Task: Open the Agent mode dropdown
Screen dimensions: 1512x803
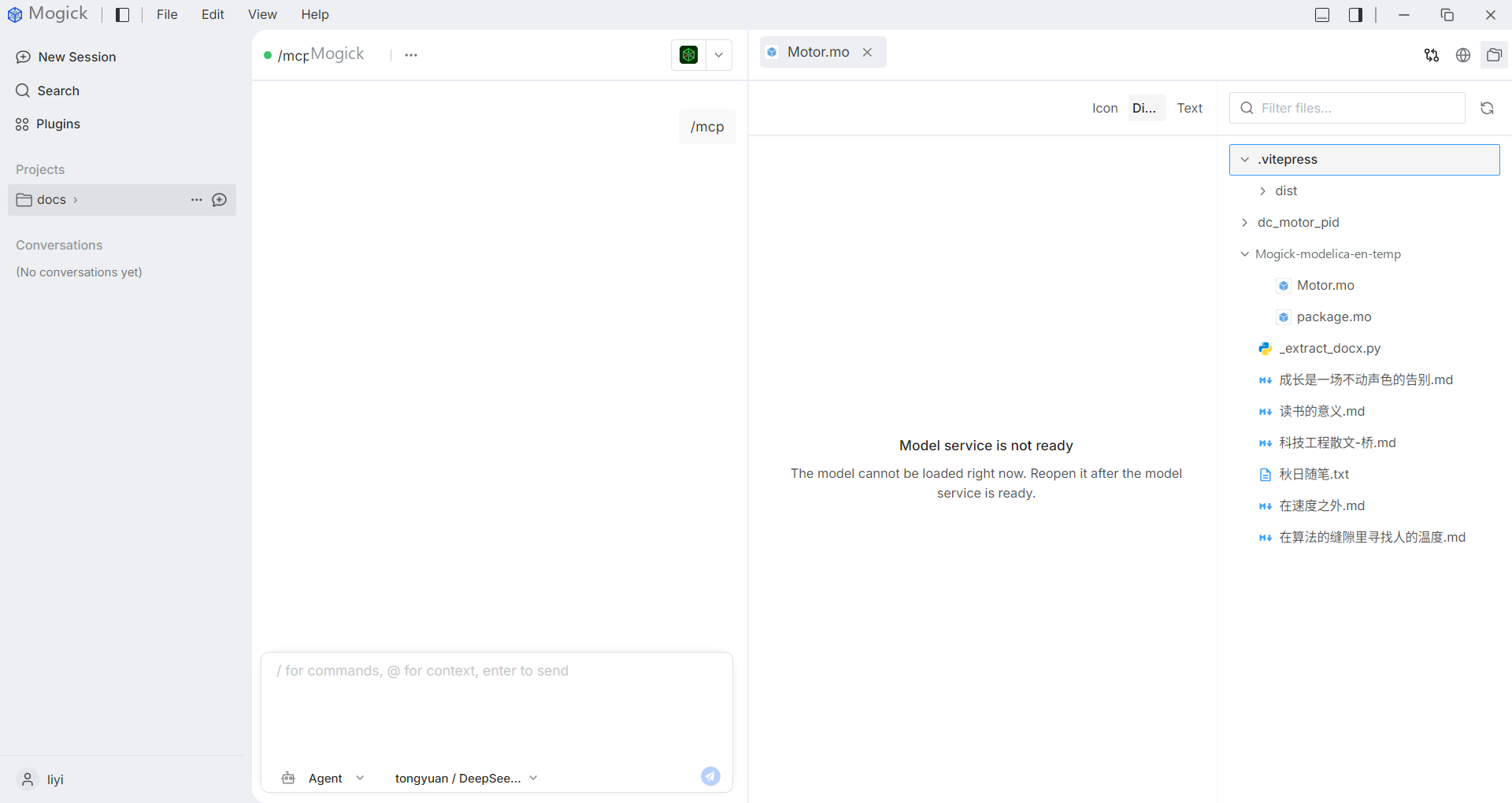Action: [x=324, y=779]
